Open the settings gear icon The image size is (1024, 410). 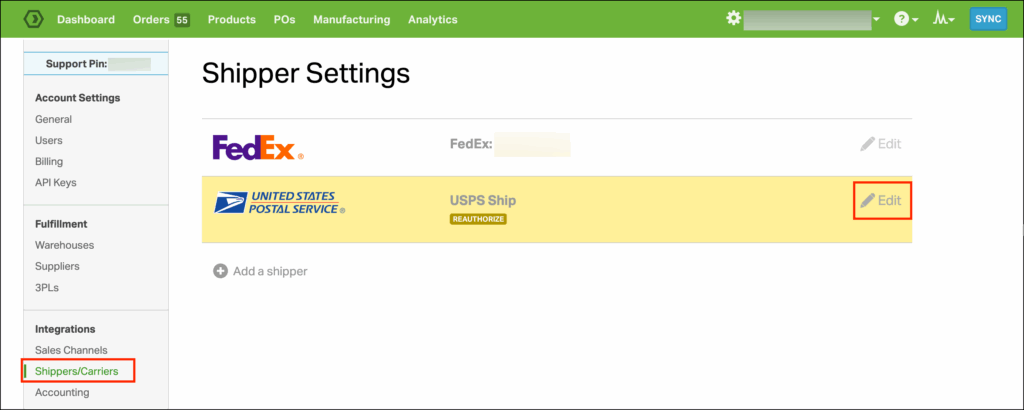coord(734,19)
